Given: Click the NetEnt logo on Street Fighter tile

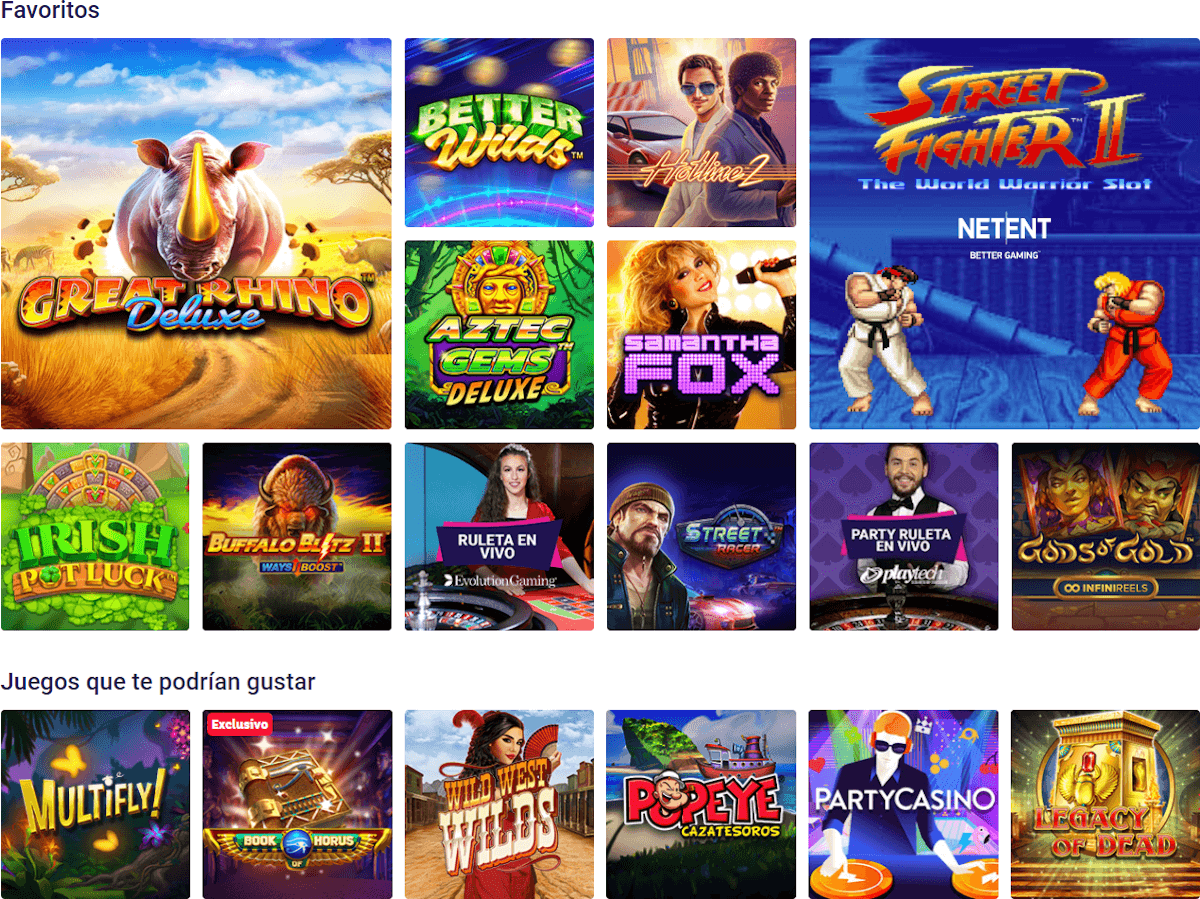Looking at the screenshot, I should [x=1004, y=229].
